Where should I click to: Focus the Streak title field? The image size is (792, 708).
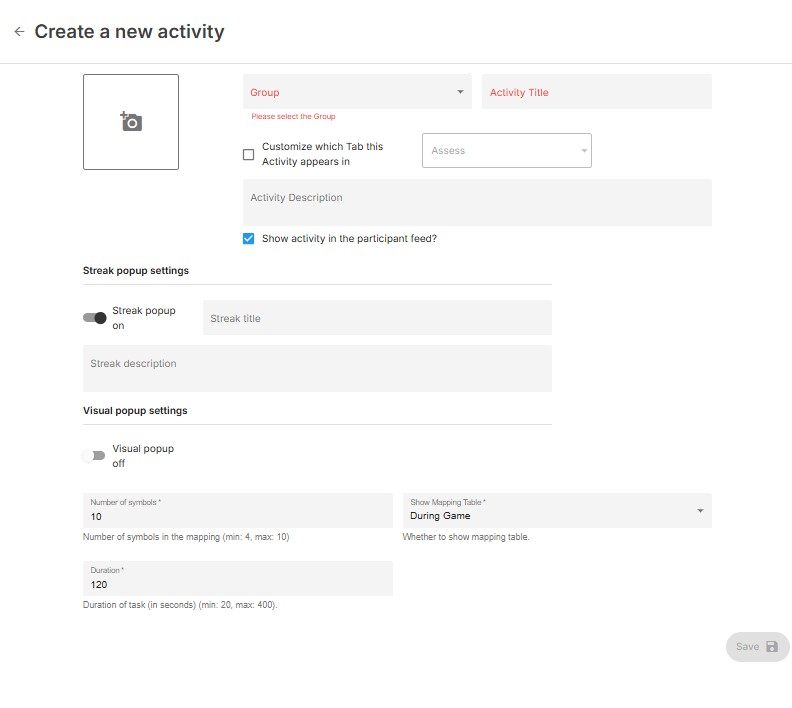377,318
